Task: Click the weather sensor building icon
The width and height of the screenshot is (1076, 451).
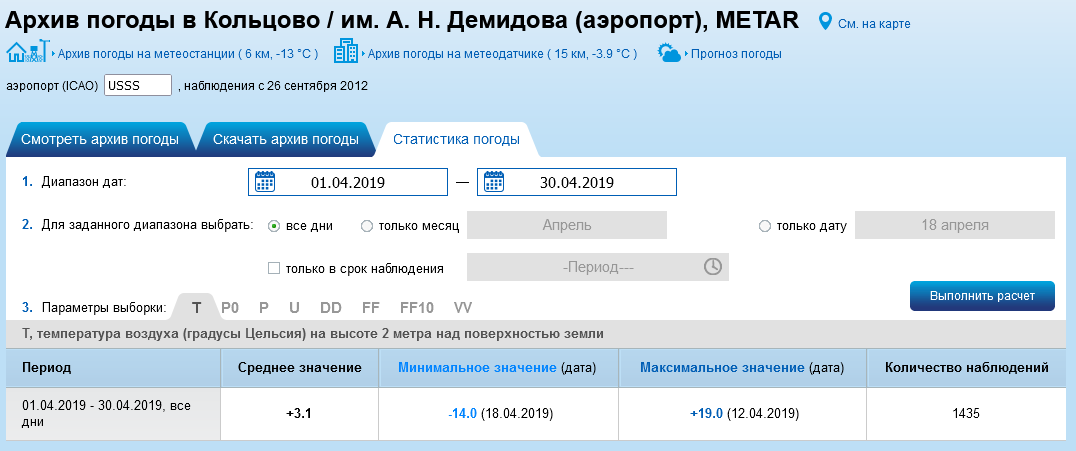Action: (x=346, y=53)
